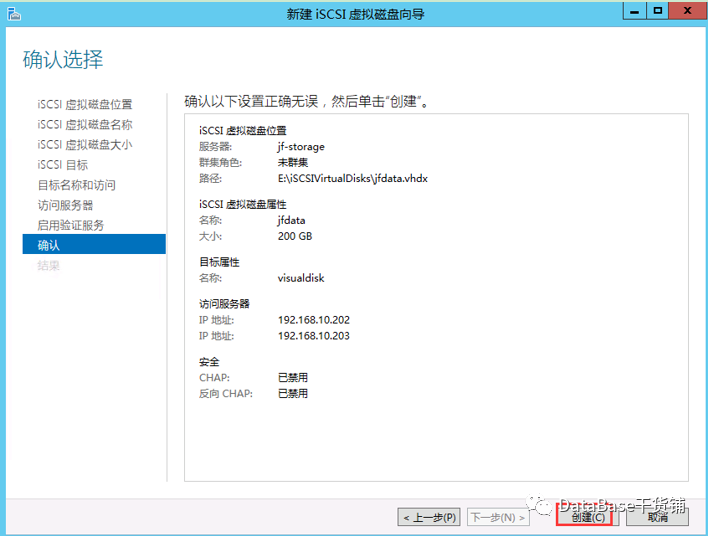Click the path E:\iSCSIVirtualDisks\jfdata.vhdx
The image size is (708, 536).
pos(353,178)
